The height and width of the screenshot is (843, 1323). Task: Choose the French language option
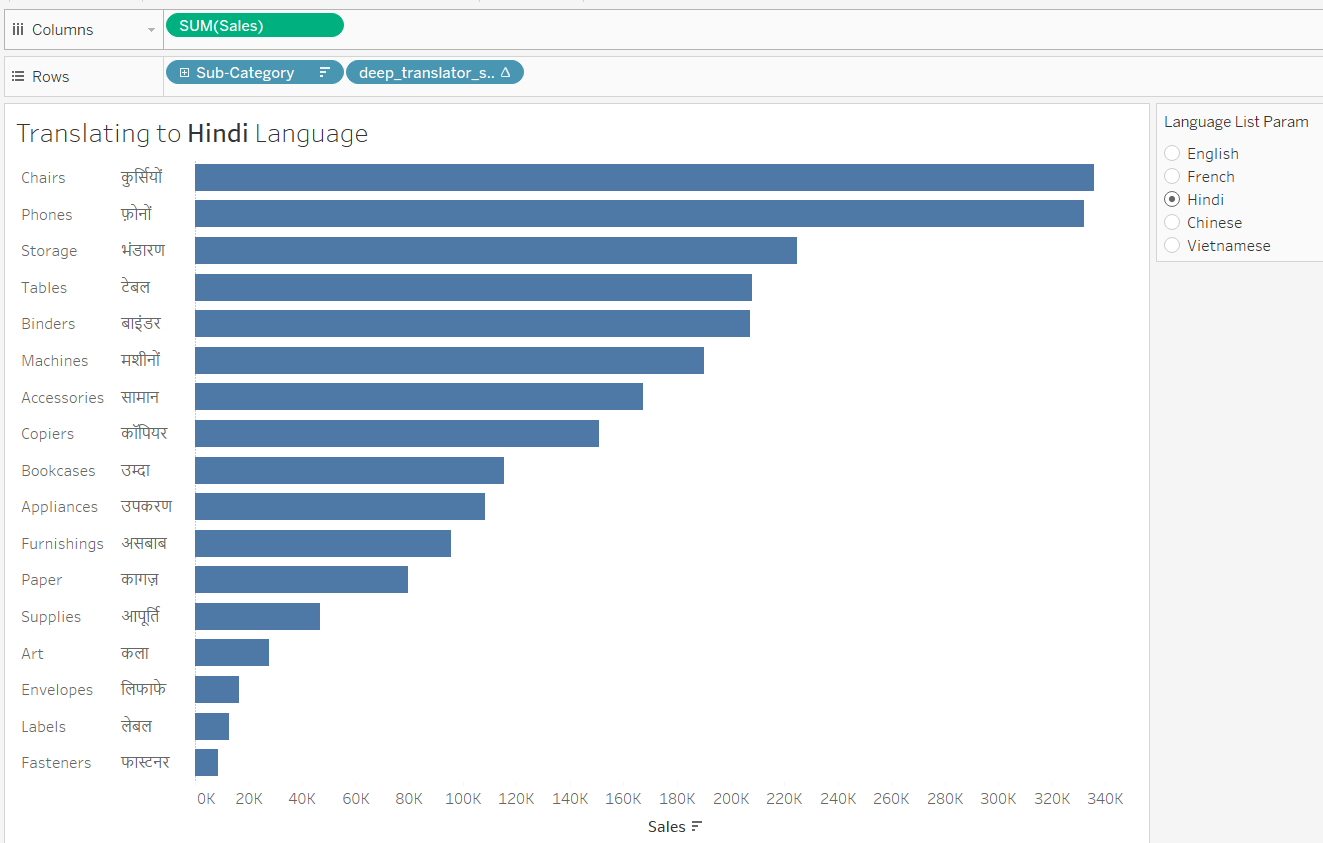[x=1173, y=176]
